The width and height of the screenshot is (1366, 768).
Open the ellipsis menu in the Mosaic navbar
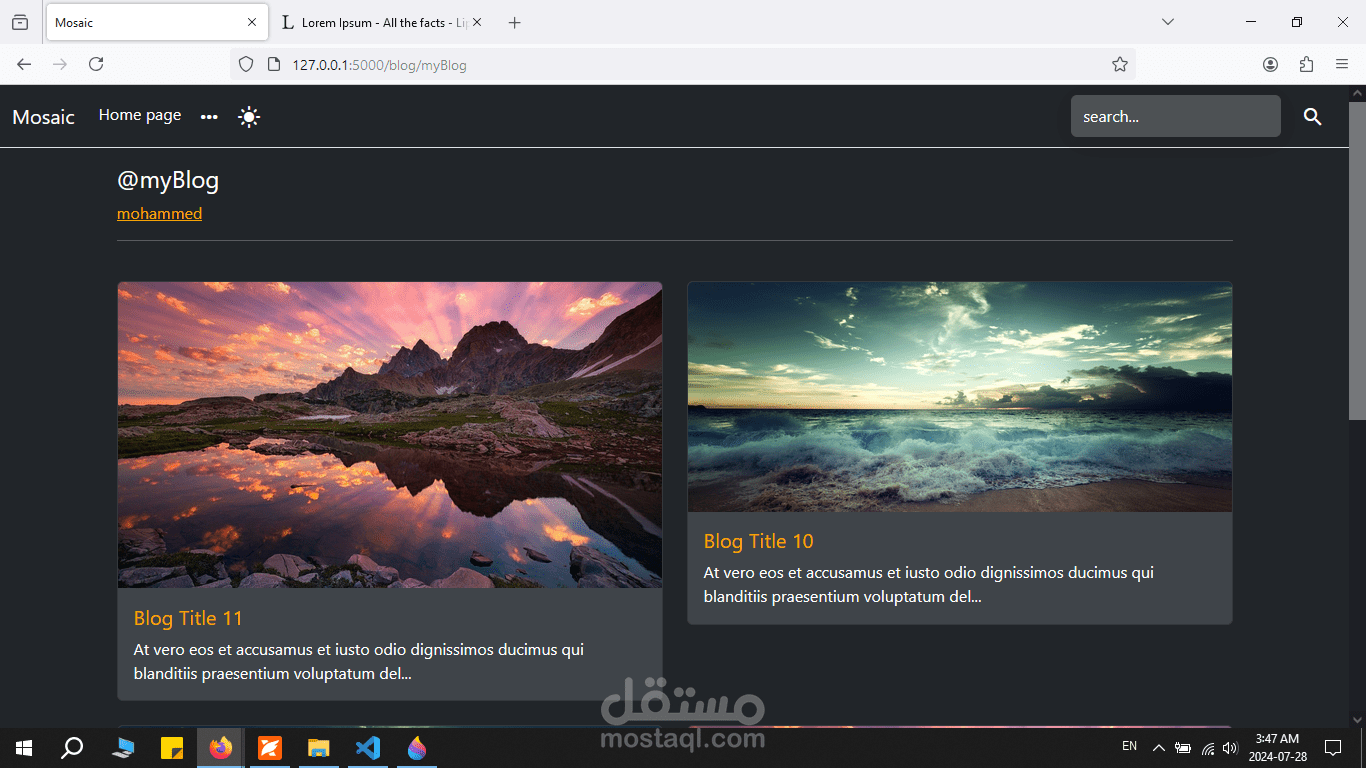(209, 116)
